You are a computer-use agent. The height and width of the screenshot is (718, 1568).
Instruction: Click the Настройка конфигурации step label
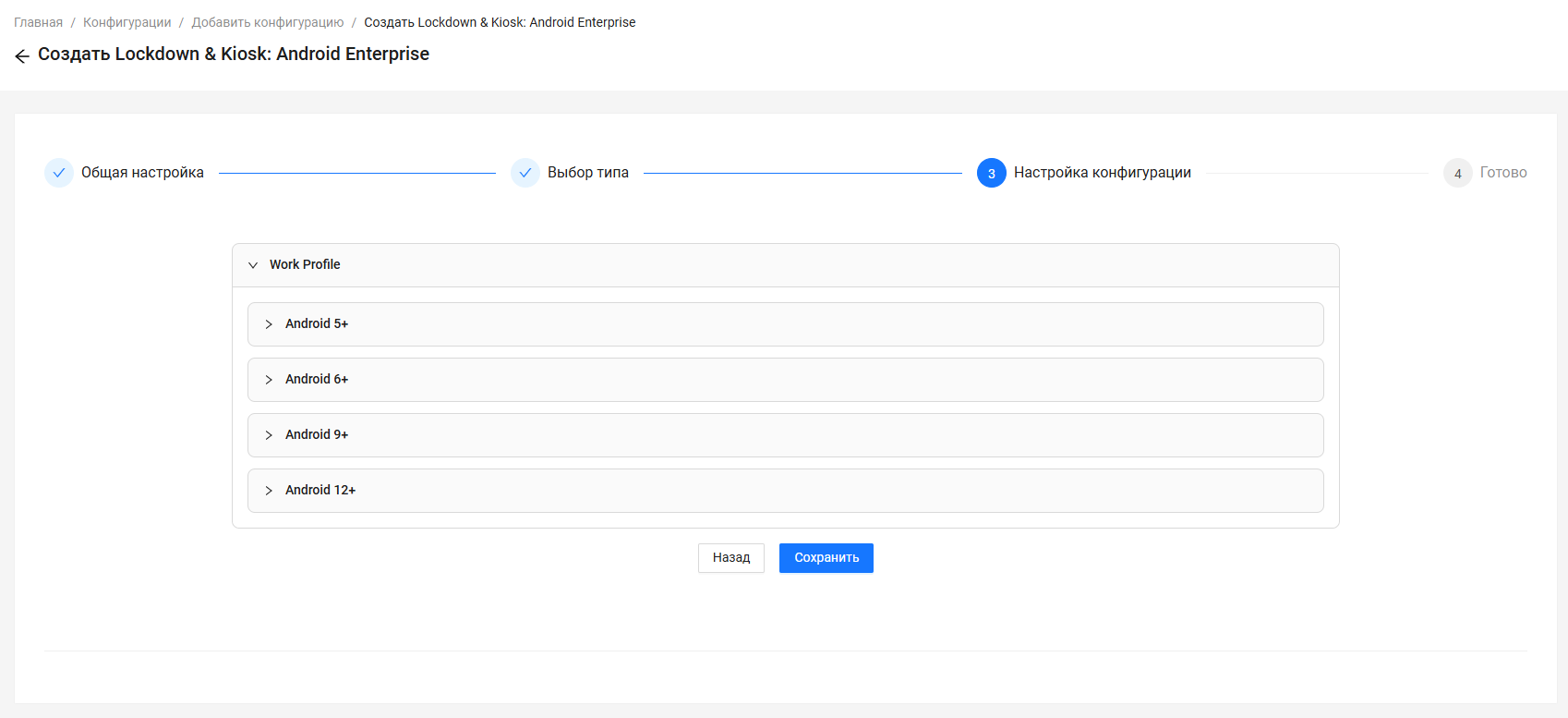click(1102, 173)
